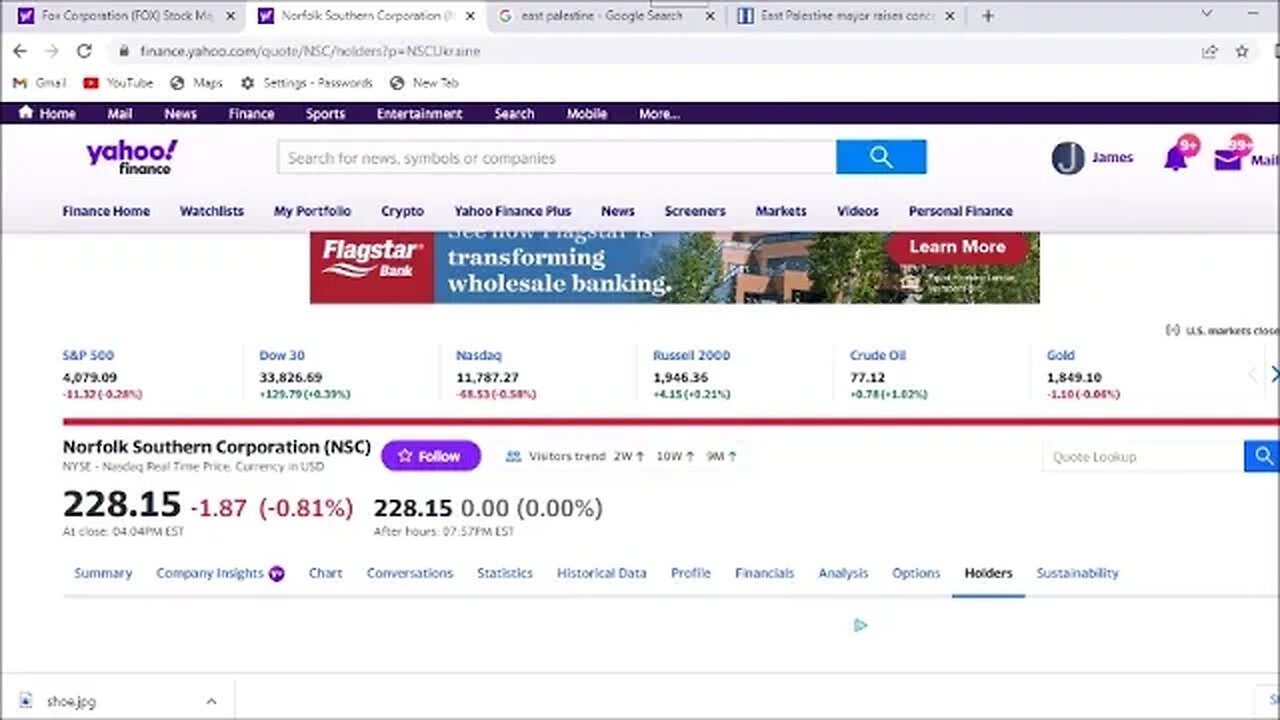Viewport: 1280px width, 720px height.
Task: Click Crude Oil link
Action: click(878, 355)
